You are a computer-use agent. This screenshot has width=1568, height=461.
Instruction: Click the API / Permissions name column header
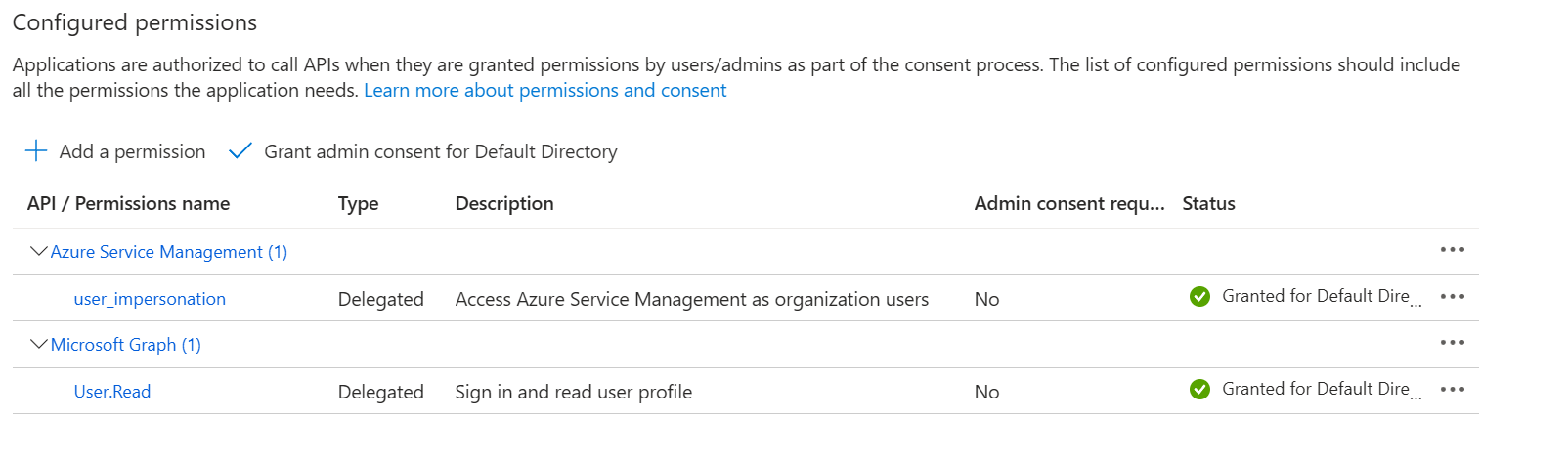click(x=129, y=203)
